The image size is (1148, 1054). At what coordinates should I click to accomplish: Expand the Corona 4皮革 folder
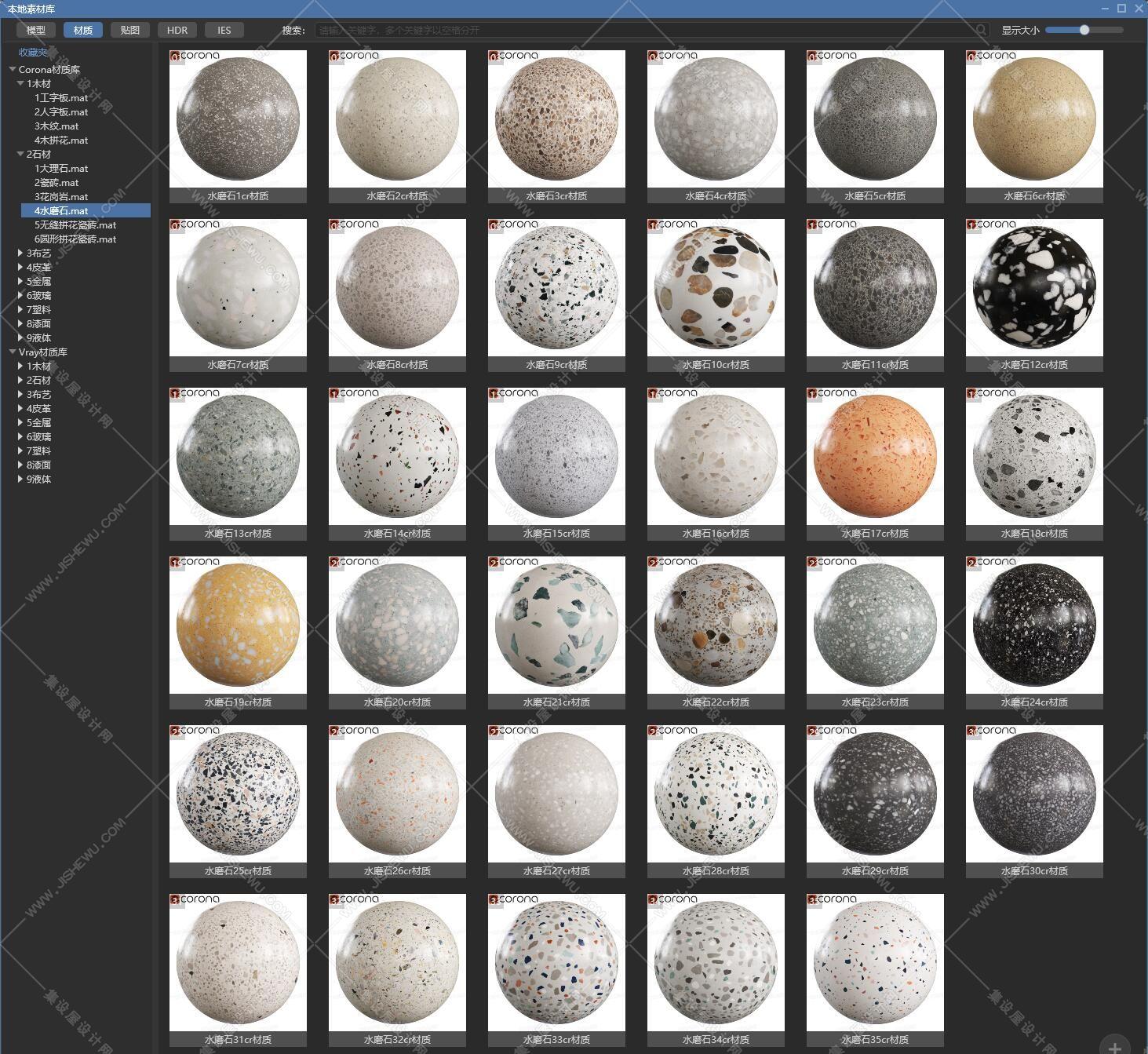point(20,268)
